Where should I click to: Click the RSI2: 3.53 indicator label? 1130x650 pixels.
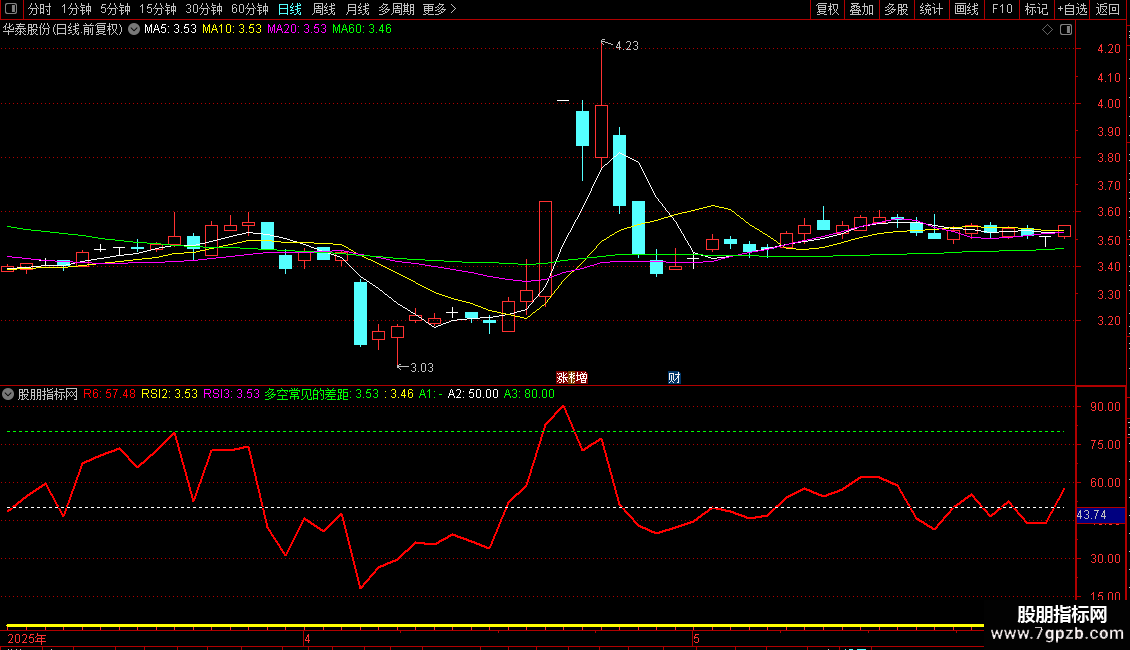[169, 394]
